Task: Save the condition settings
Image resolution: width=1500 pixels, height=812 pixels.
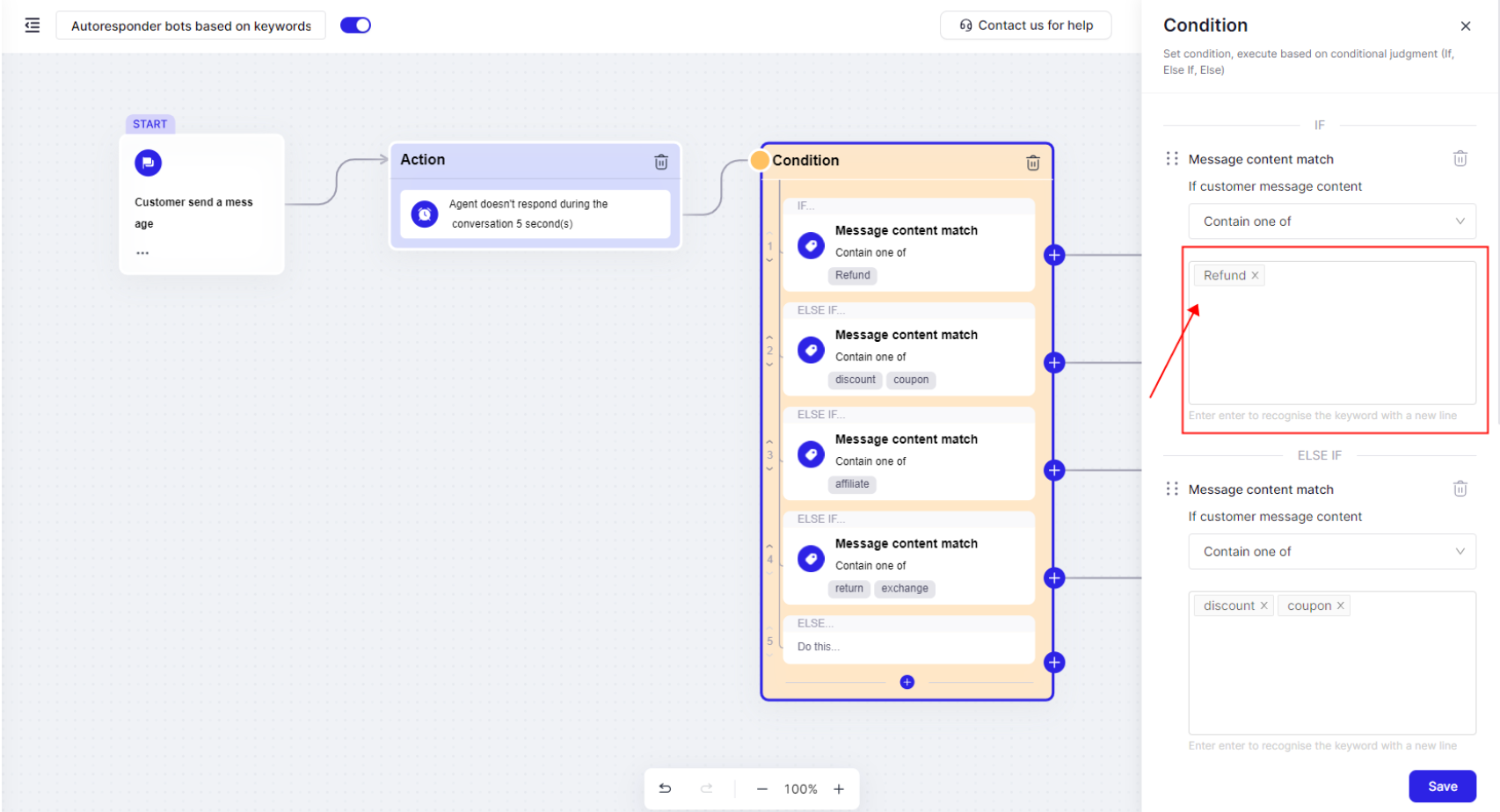Action: pyautogui.click(x=1442, y=787)
